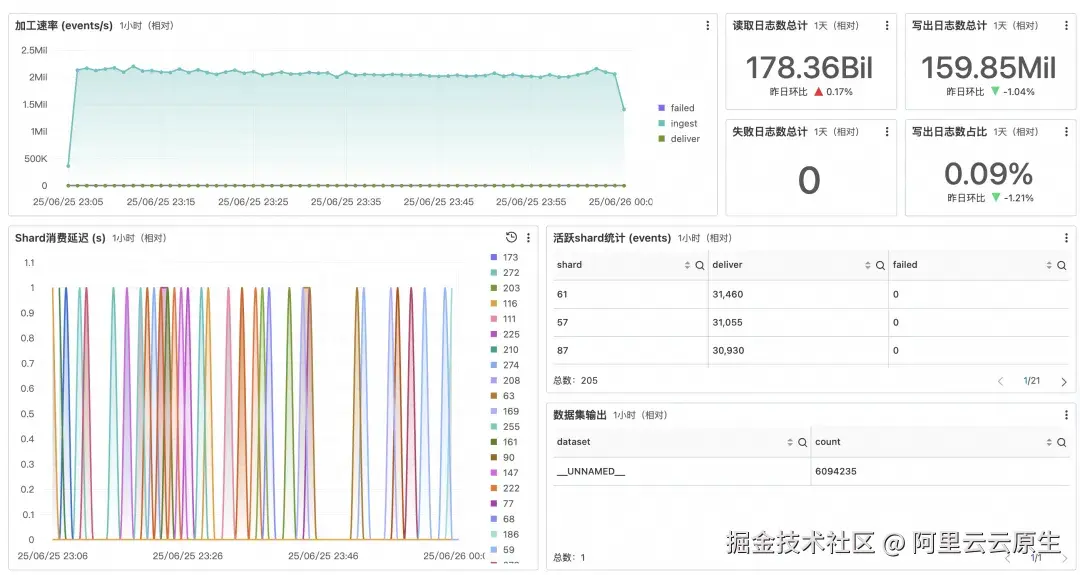Toggle shard 222 in delay legend
1080x575 pixels.
[x=505, y=488]
